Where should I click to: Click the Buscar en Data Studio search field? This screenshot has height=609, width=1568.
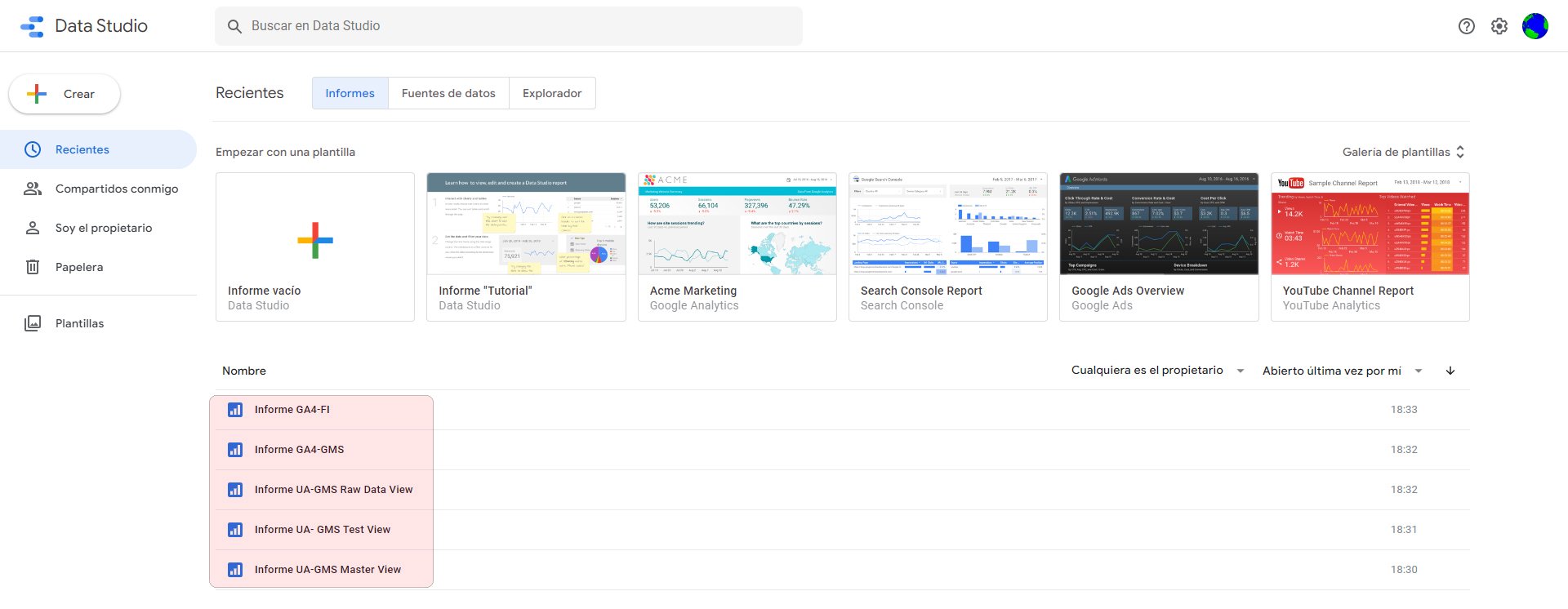(x=508, y=26)
